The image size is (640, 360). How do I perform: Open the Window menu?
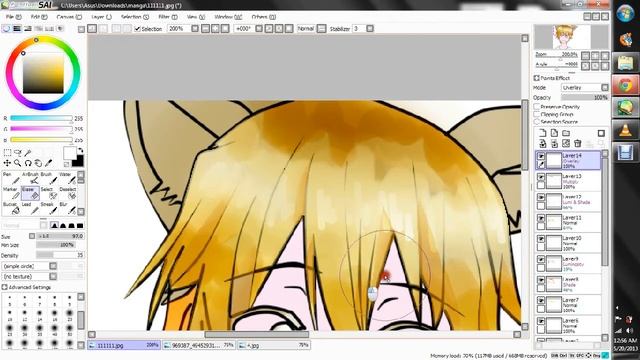click(228, 17)
